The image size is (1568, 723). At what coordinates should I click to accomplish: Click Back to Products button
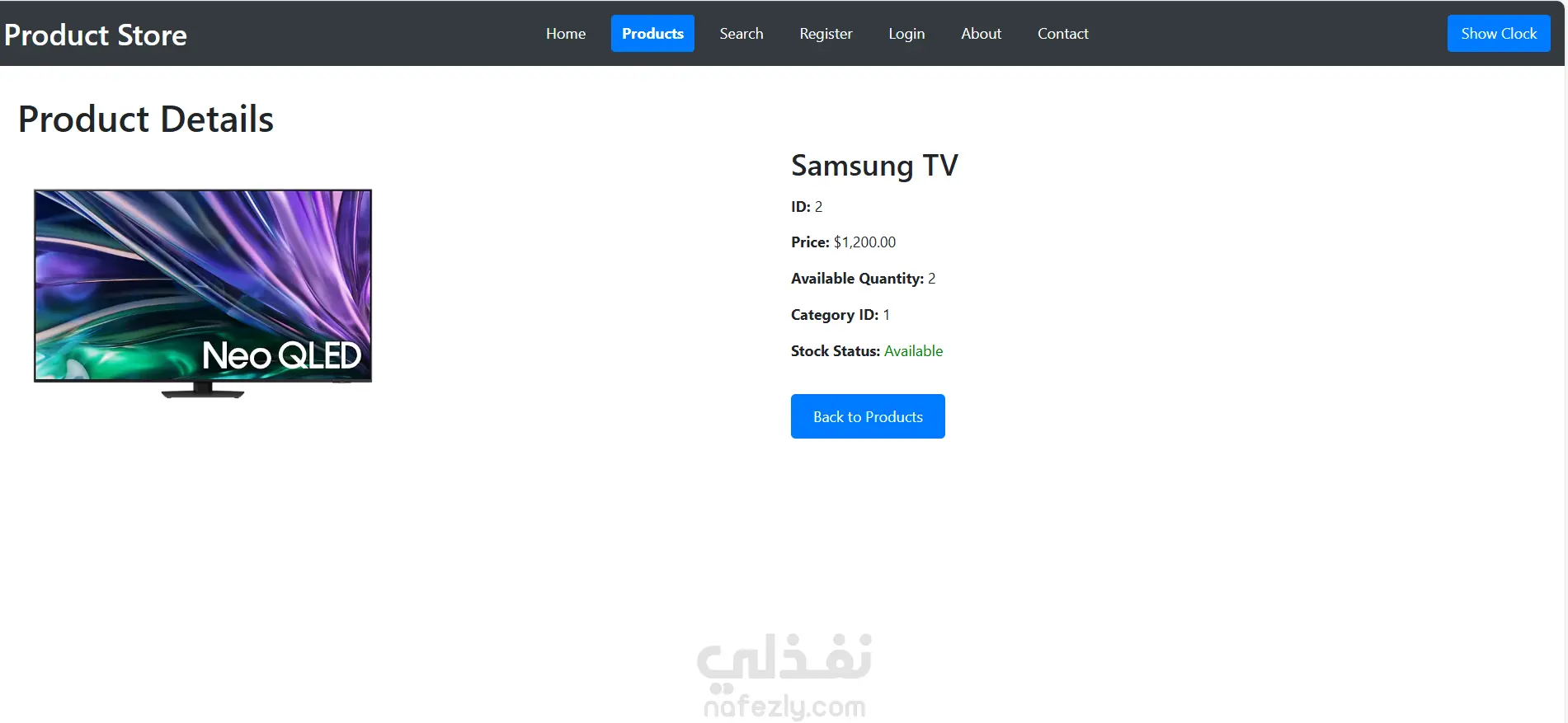pos(868,416)
